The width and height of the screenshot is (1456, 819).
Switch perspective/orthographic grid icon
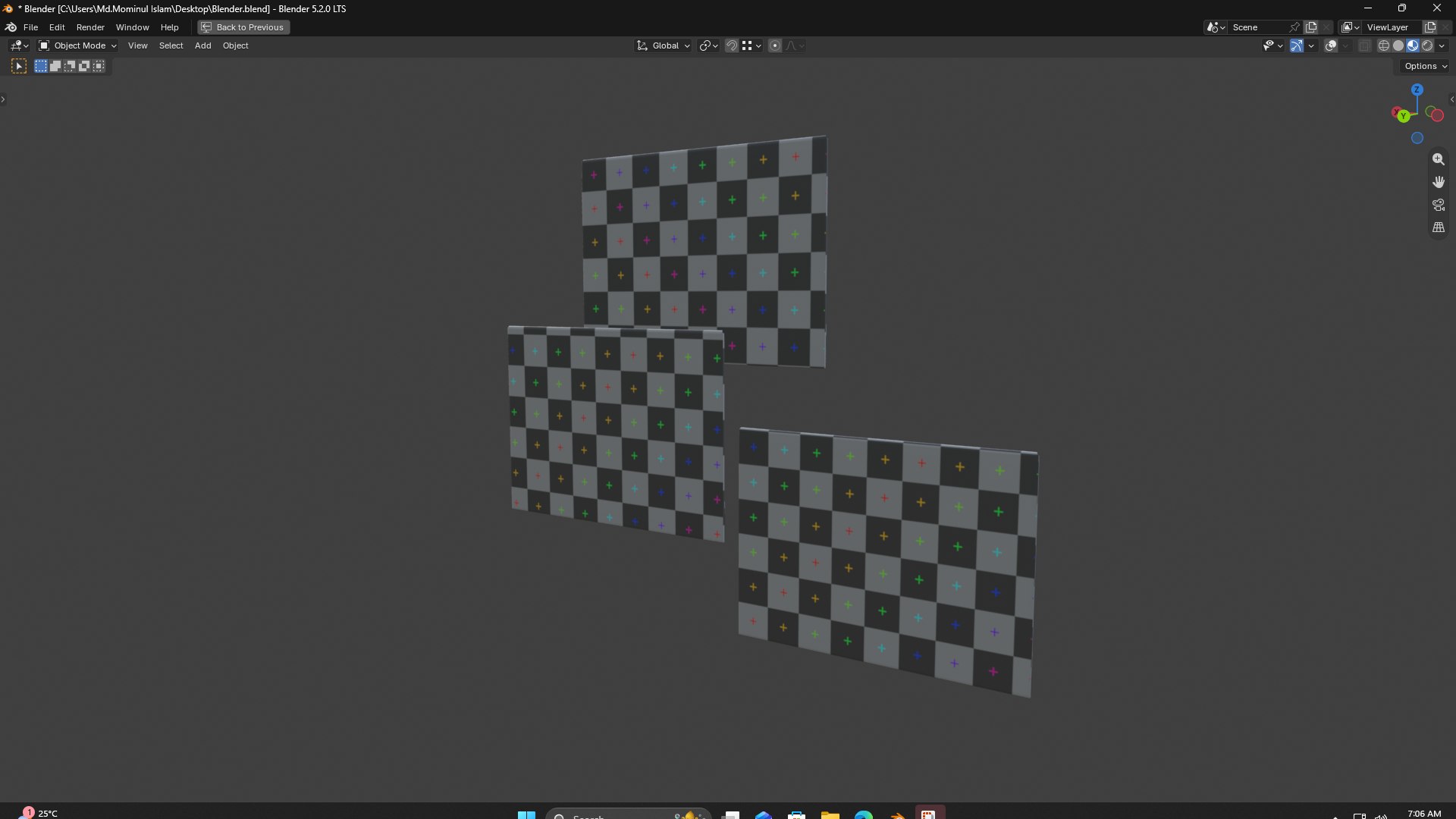coord(1438,227)
